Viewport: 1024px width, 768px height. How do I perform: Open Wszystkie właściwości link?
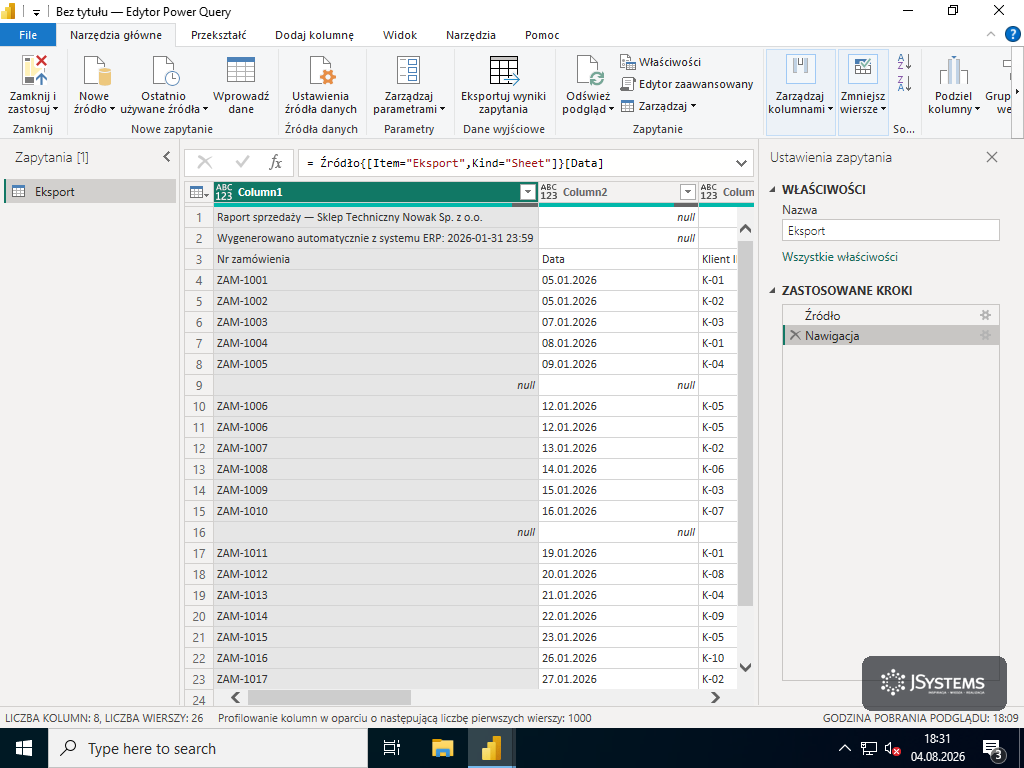[840, 257]
